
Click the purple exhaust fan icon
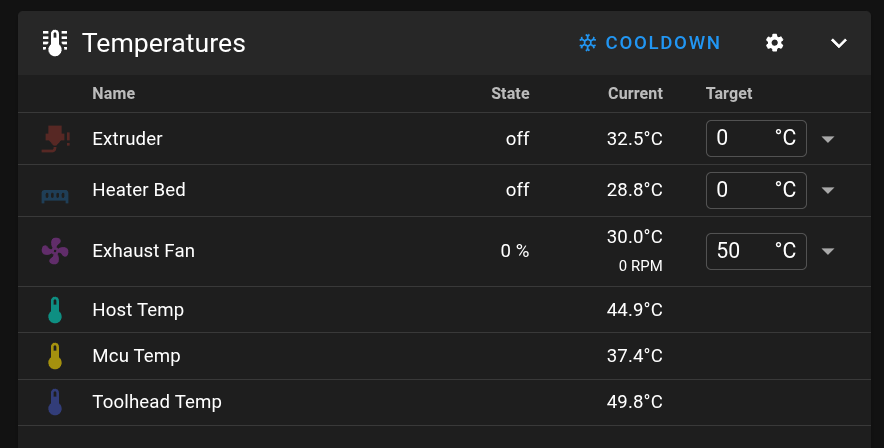coord(55,251)
